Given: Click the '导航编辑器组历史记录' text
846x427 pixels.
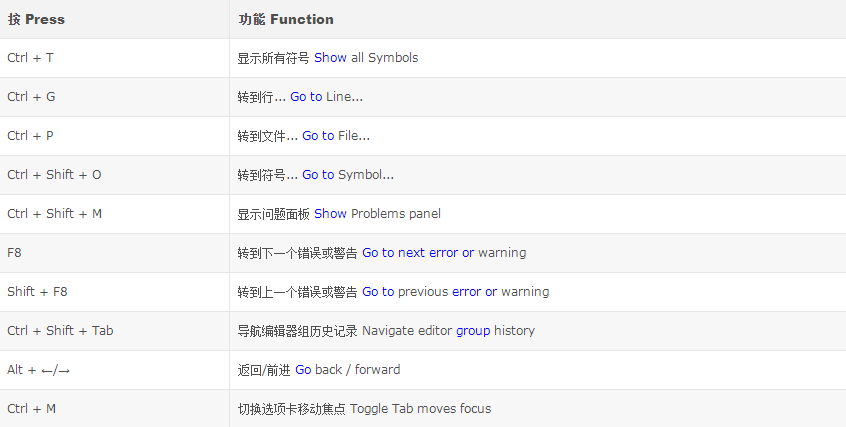Looking at the screenshot, I should click(x=297, y=330).
